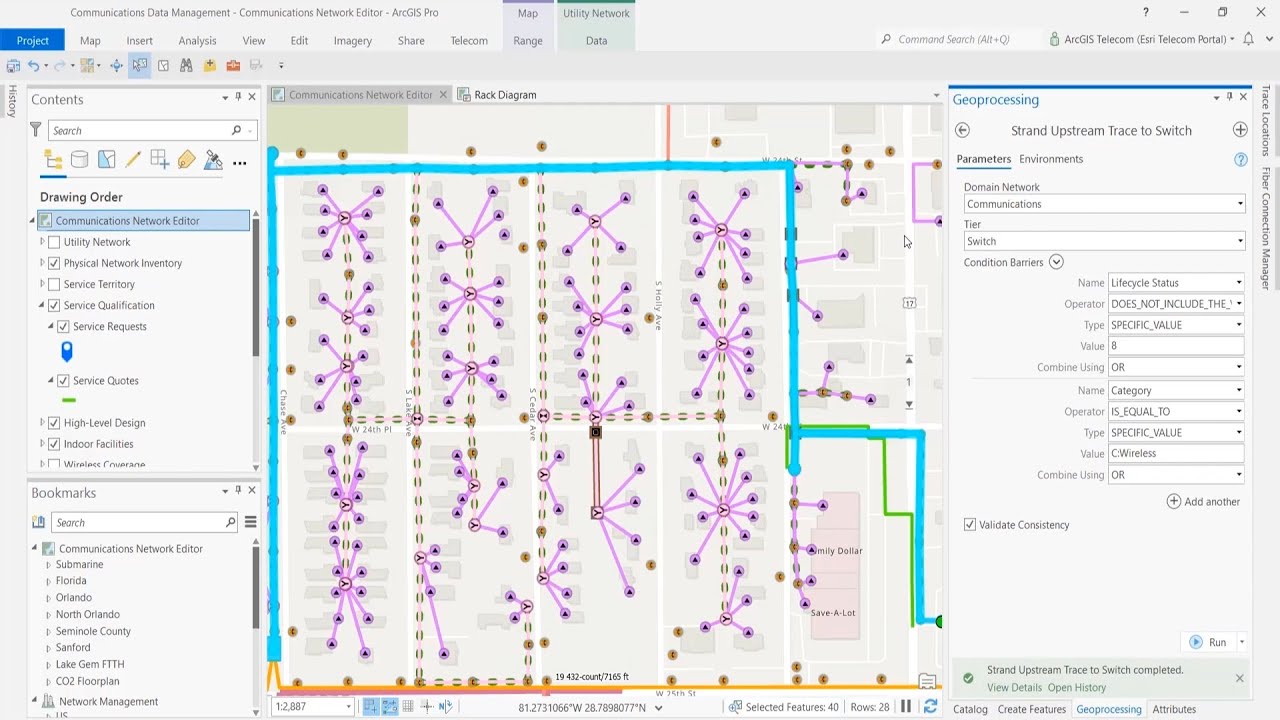Screen dimensions: 1280x720
Task: Toggle snapping icon in map status bar
Action: pyautogui.click(x=371, y=707)
